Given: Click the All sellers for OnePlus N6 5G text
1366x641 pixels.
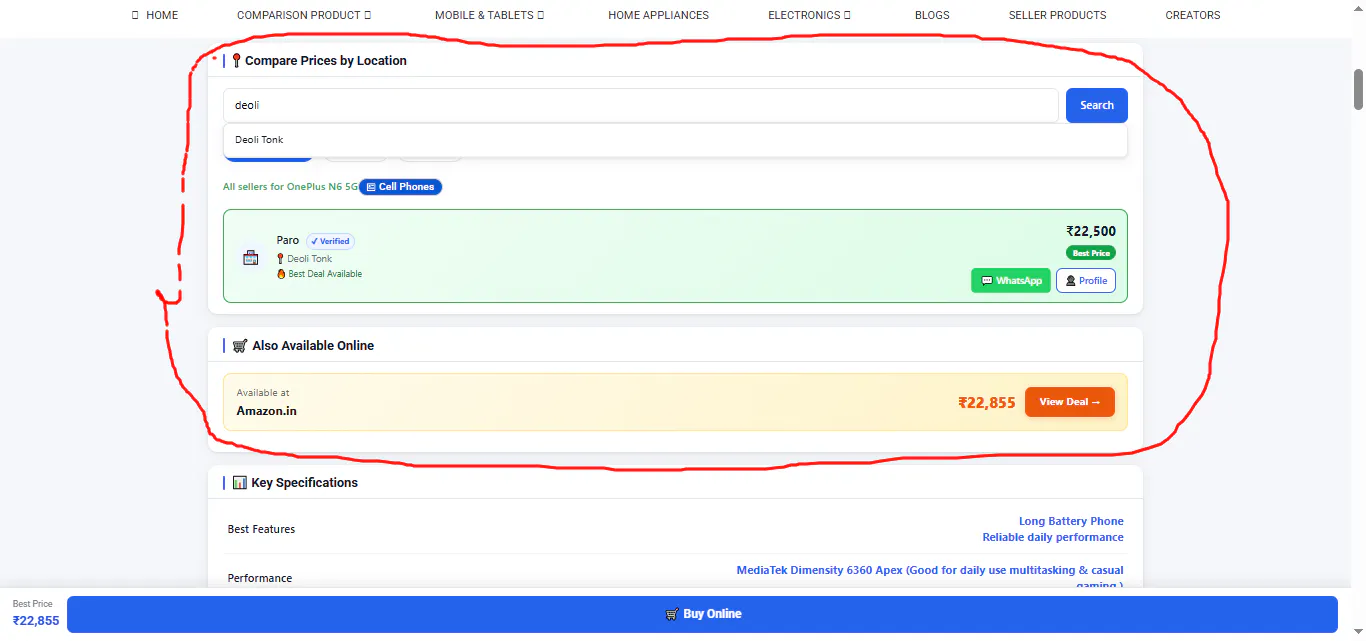Looking at the screenshot, I should point(290,187).
